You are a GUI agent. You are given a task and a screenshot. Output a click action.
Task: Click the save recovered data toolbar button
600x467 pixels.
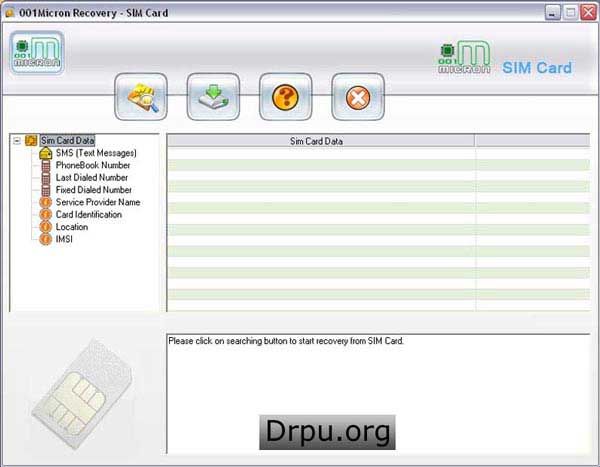point(213,97)
